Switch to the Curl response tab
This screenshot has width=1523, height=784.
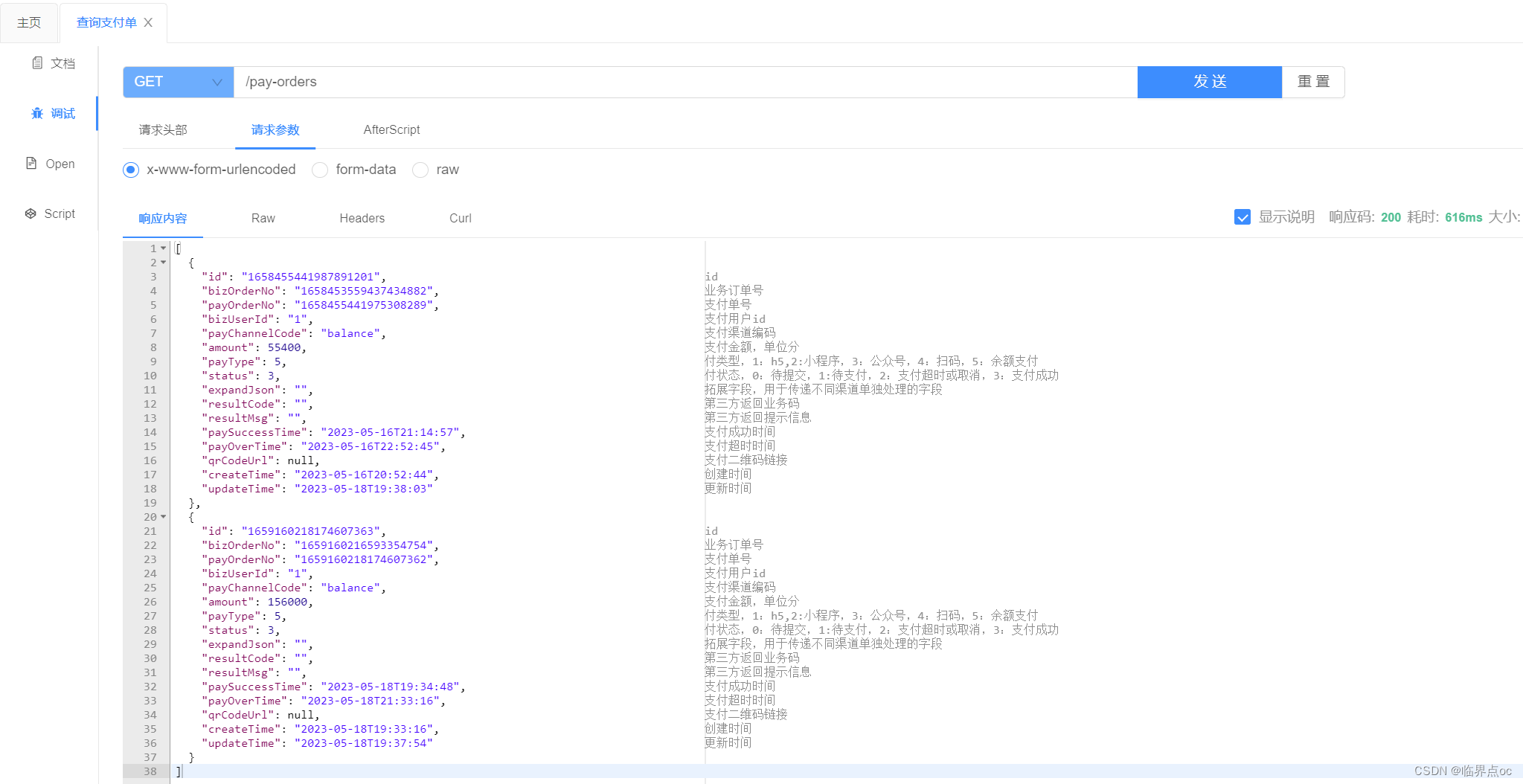[461, 218]
